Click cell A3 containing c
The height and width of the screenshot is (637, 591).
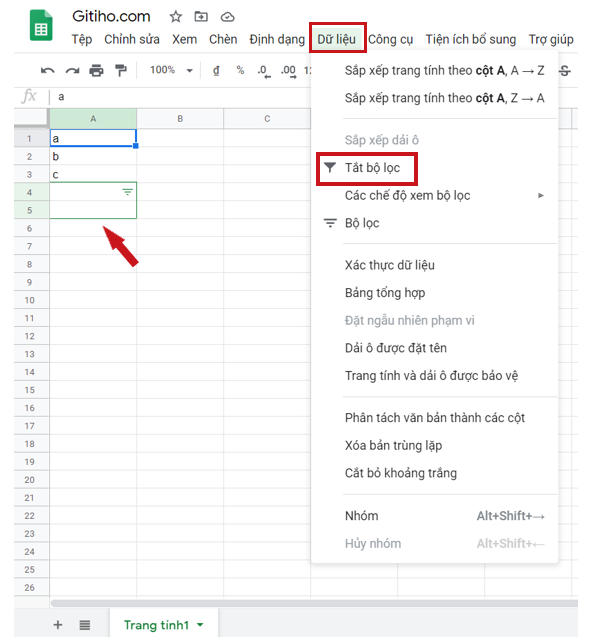tap(93, 174)
